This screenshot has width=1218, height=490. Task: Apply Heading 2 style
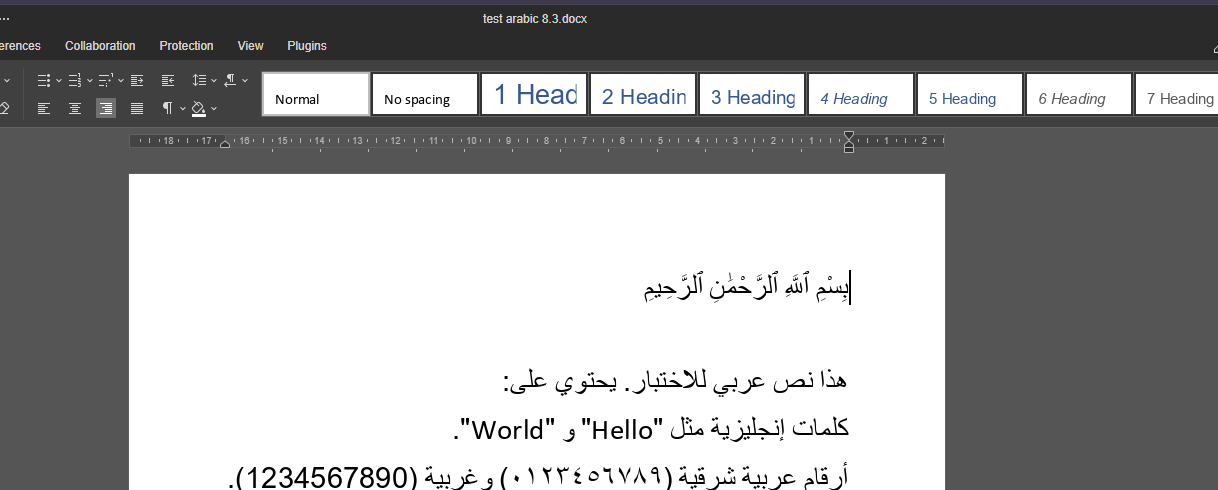point(643,94)
